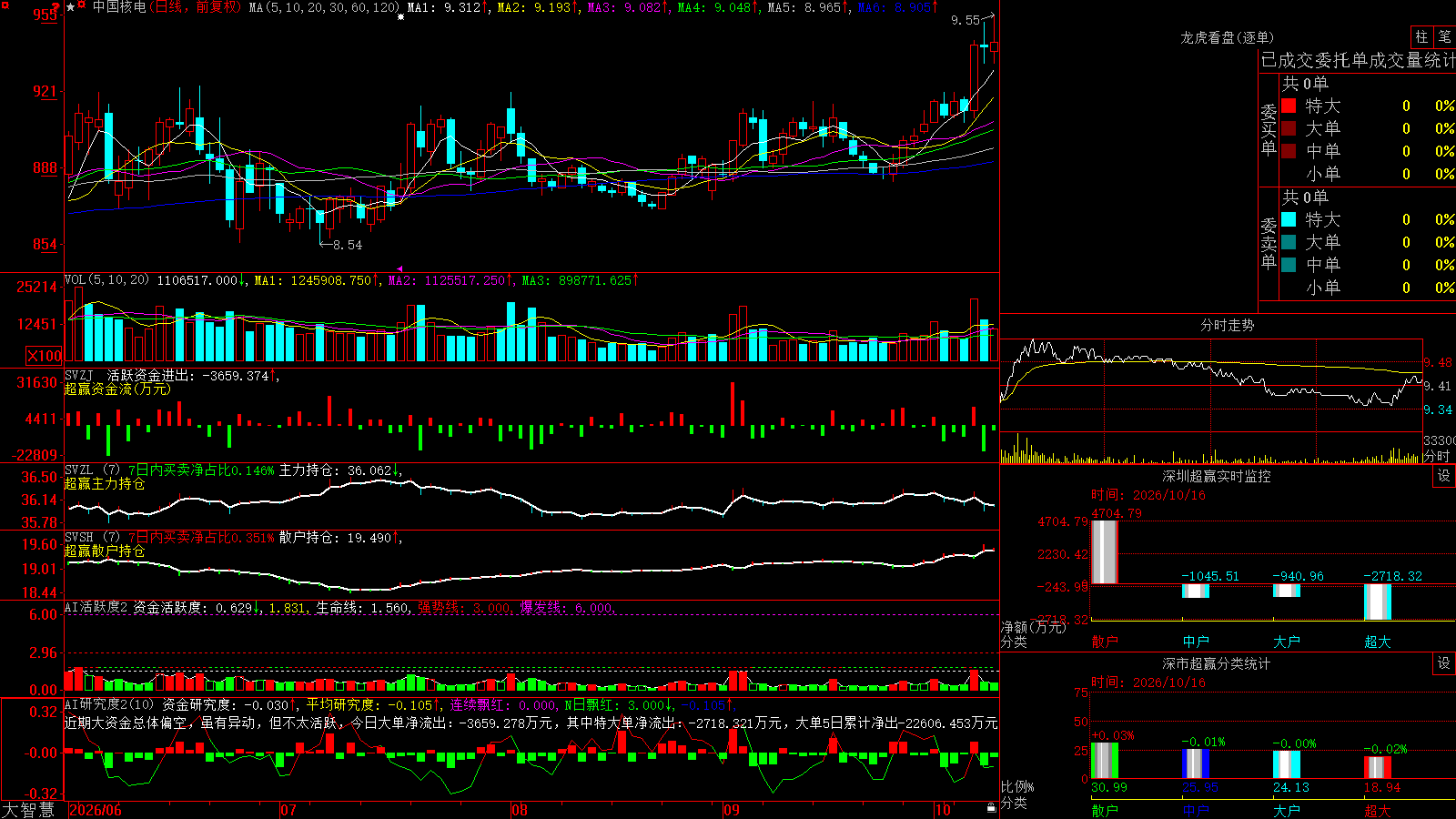Click the 4704.79 散户 bar in 实时监控
1456x819 pixels.
pyautogui.click(x=1104, y=551)
